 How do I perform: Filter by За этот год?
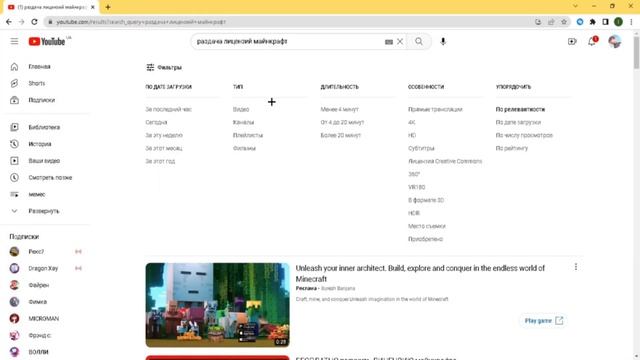tap(160, 161)
